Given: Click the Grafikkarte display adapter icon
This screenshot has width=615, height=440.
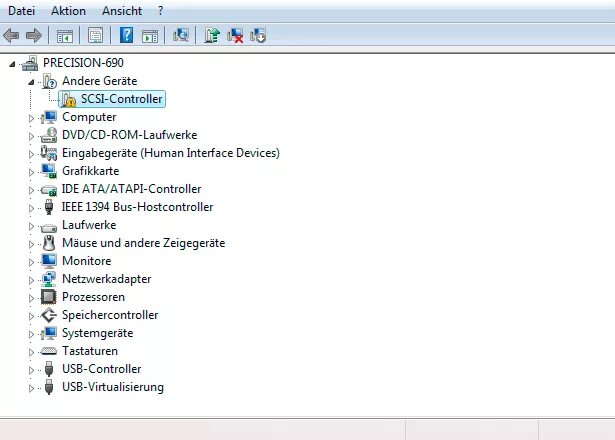Looking at the screenshot, I should pos(49,171).
